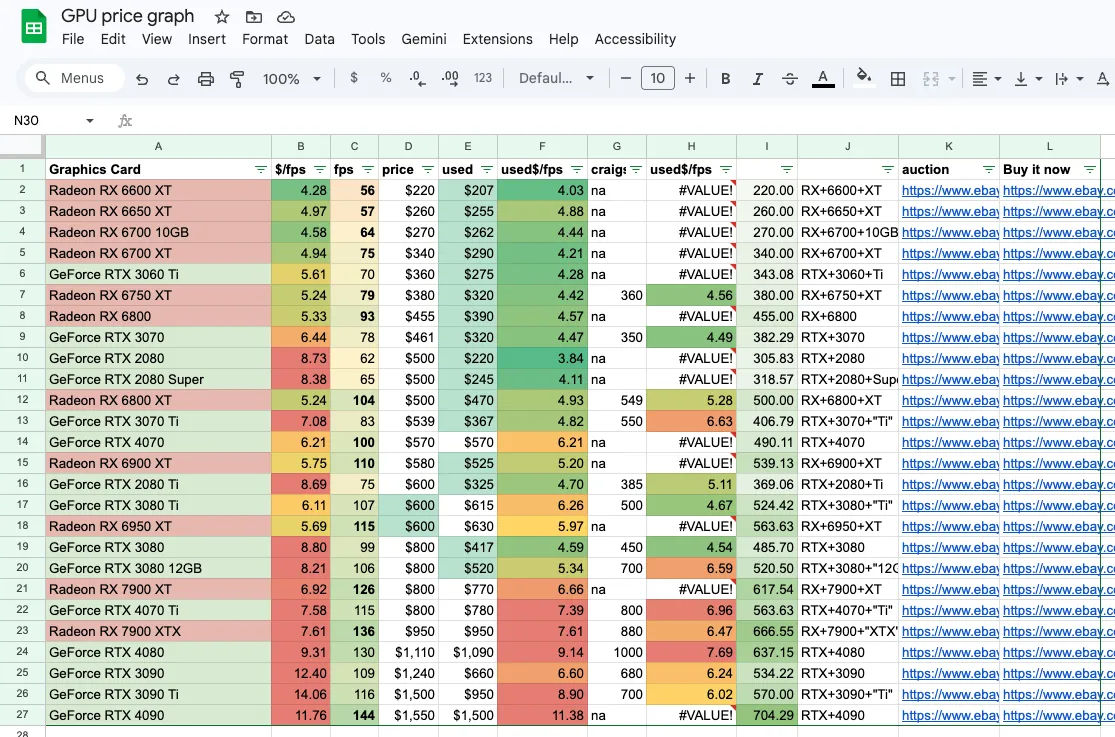Open the borders tool
The height and width of the screenshot is (737, 1115).
point(898,79)
